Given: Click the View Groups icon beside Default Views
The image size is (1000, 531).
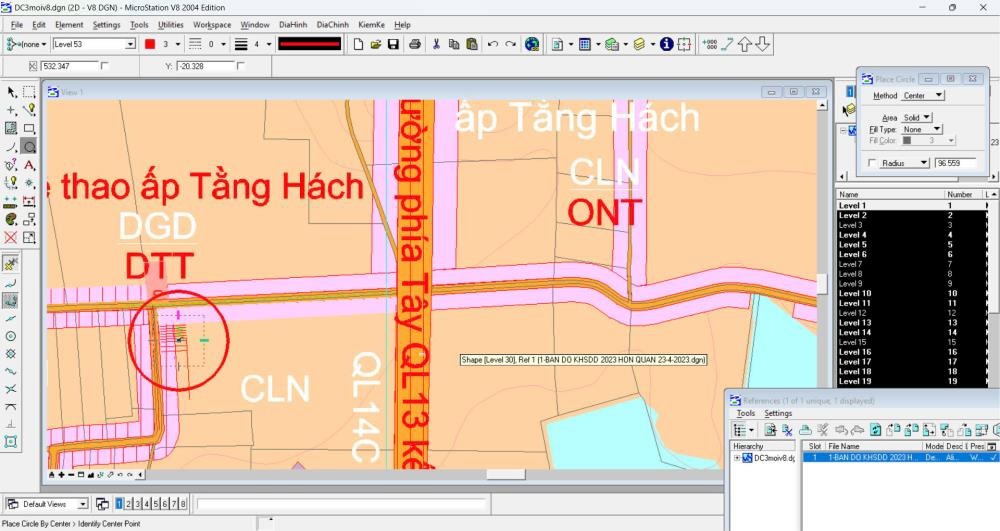Looking at the screenshot, I should (x=102, y=504).
